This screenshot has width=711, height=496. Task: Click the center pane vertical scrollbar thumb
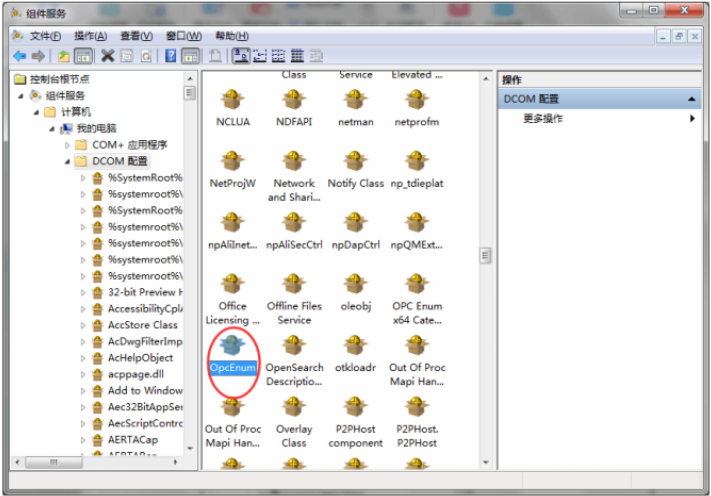pyautogui.click(x=485, y=256)
